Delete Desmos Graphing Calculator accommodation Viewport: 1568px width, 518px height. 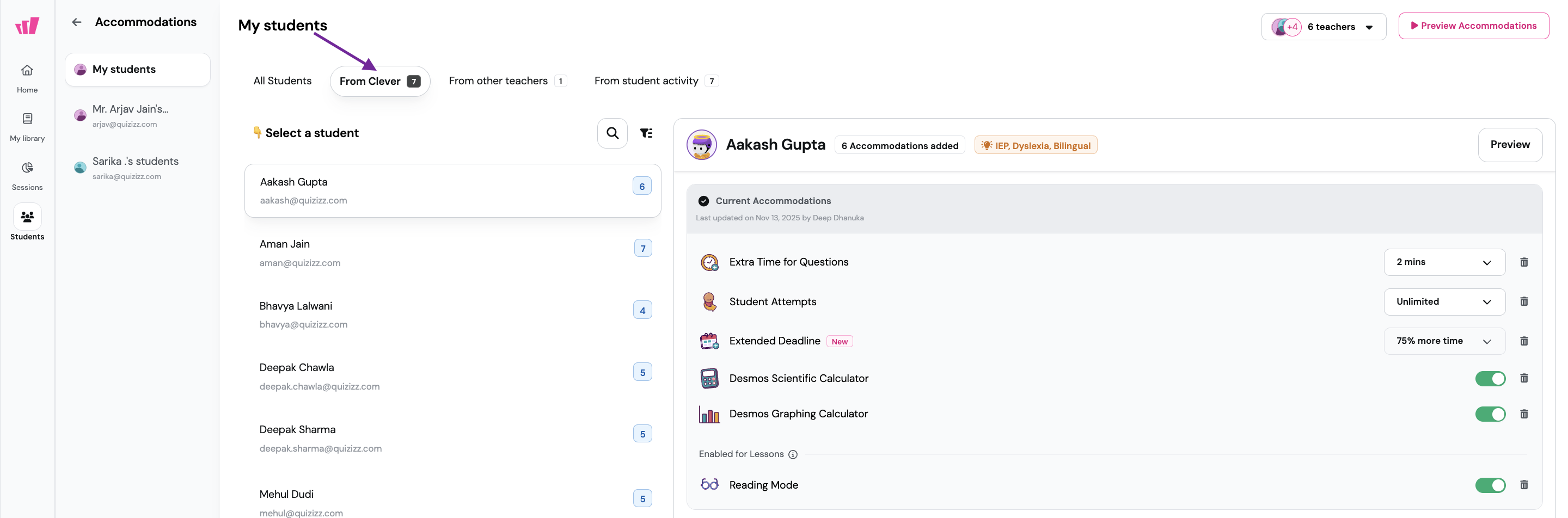coord(1524,414)
